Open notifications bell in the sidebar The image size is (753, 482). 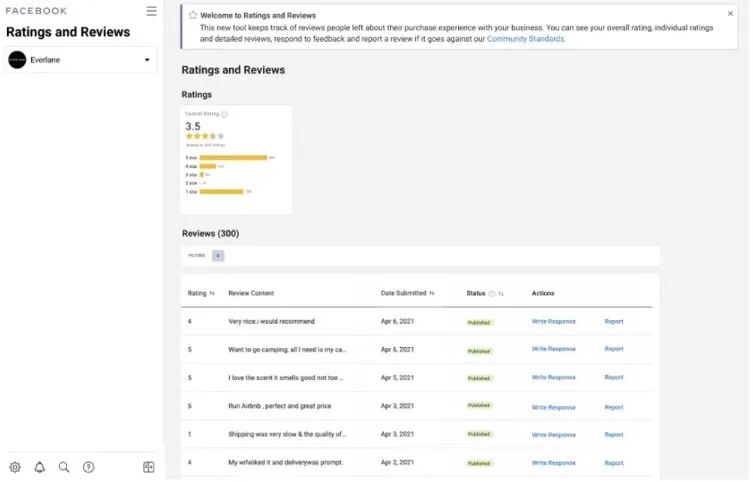40,467
